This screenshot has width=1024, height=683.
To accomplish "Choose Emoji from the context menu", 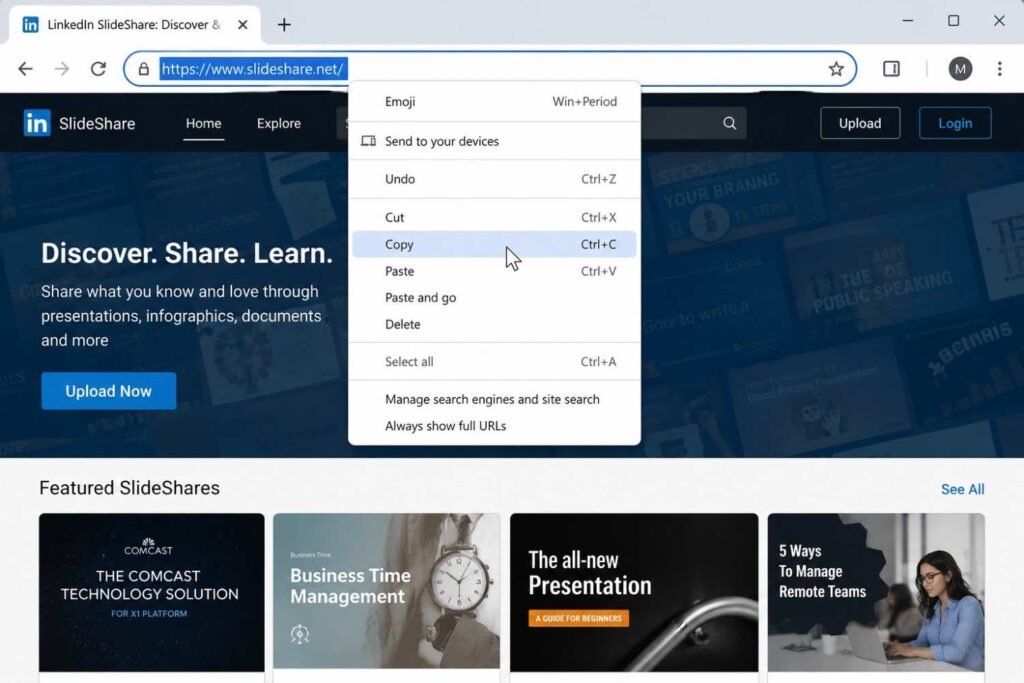I will 494,101.
